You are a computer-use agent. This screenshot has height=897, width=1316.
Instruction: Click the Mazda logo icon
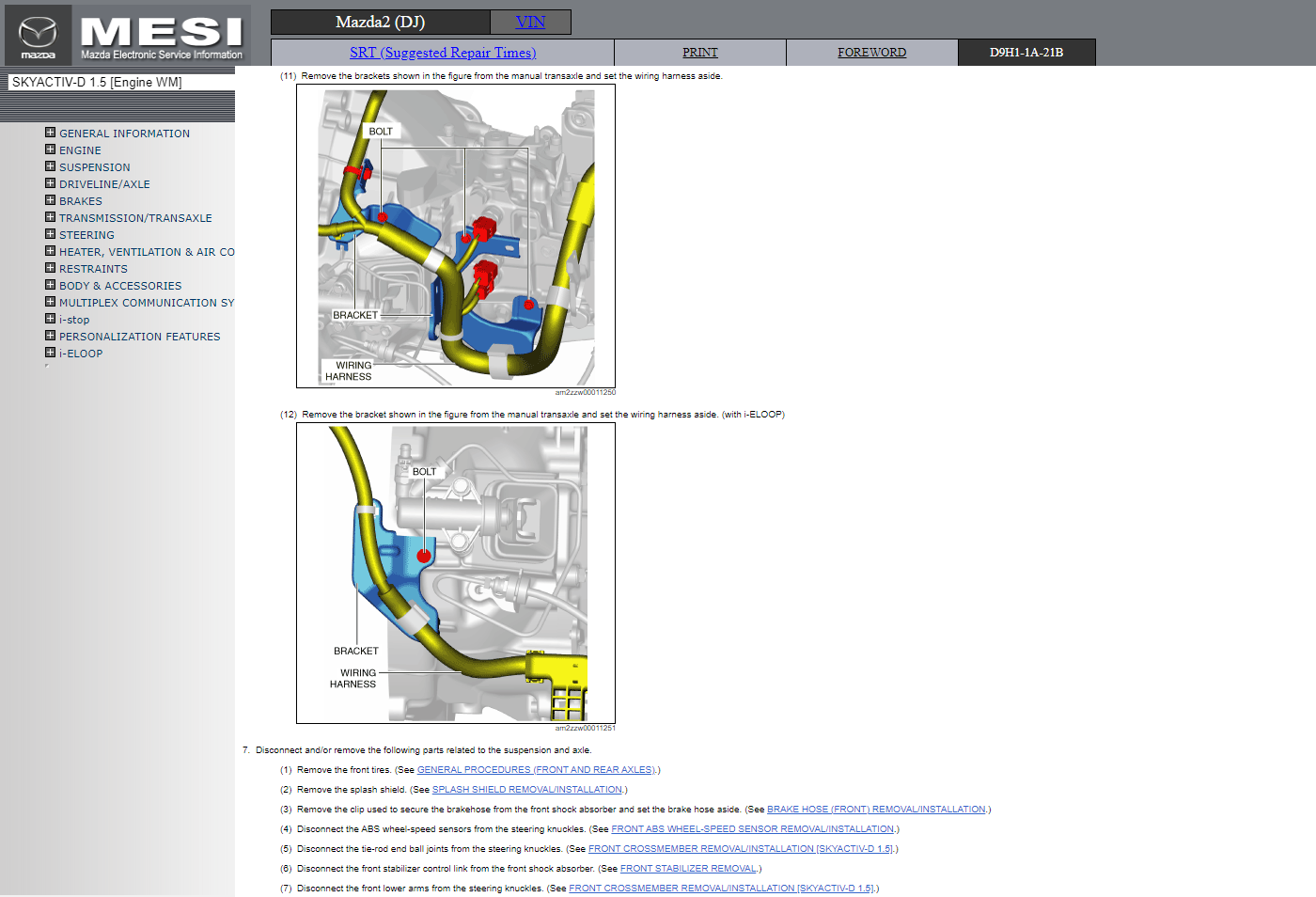coord(38,35)
